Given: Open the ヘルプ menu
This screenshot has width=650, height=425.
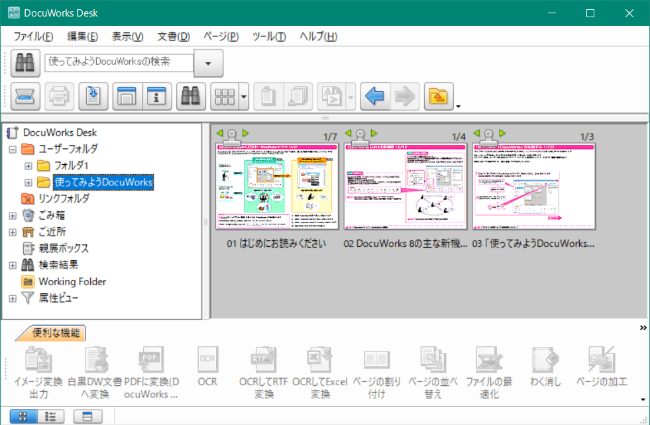Looking at the screenshot, I should click(318, 36).
